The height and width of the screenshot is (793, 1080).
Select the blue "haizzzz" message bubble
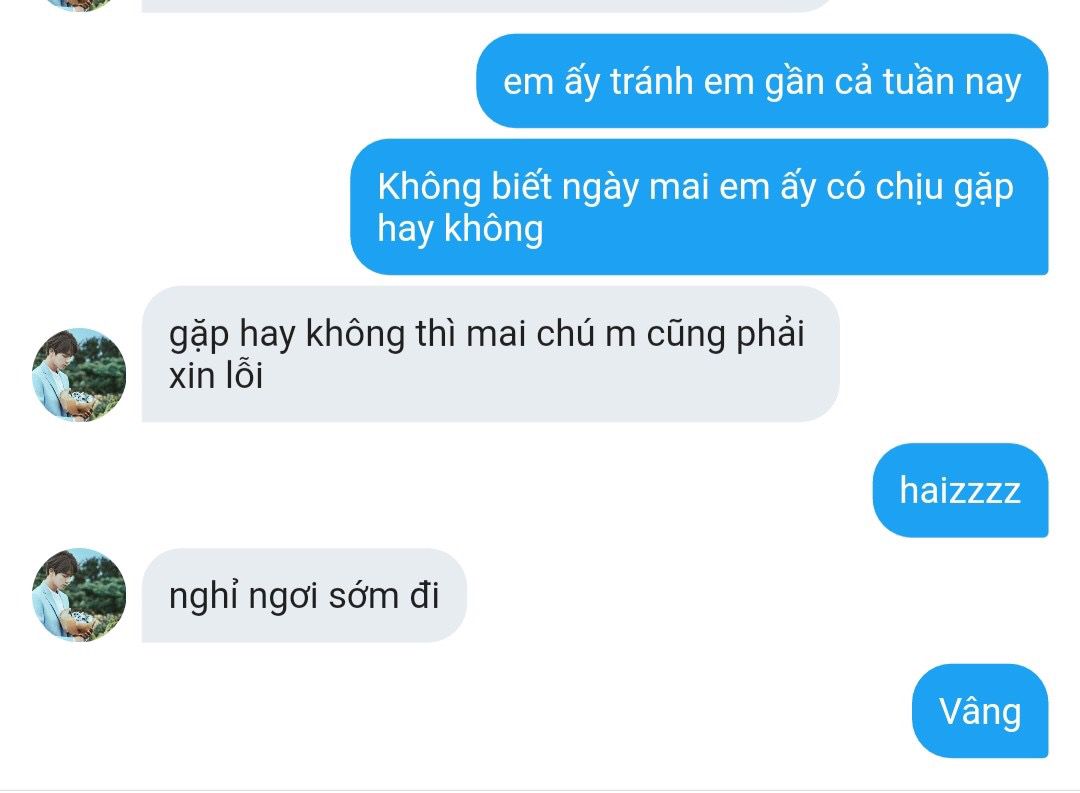point(960,491)
